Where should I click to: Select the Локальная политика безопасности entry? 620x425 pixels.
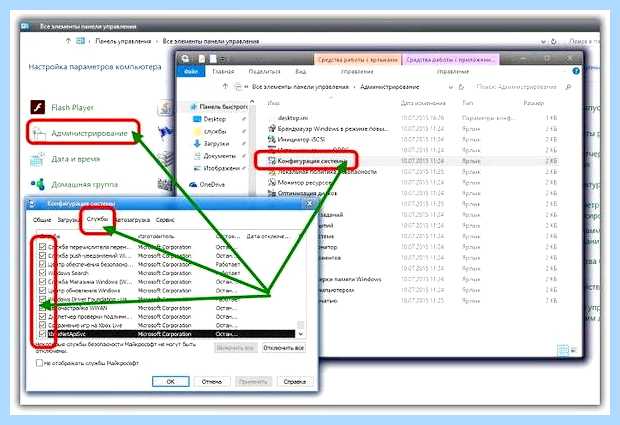click(x=327, y=172)
